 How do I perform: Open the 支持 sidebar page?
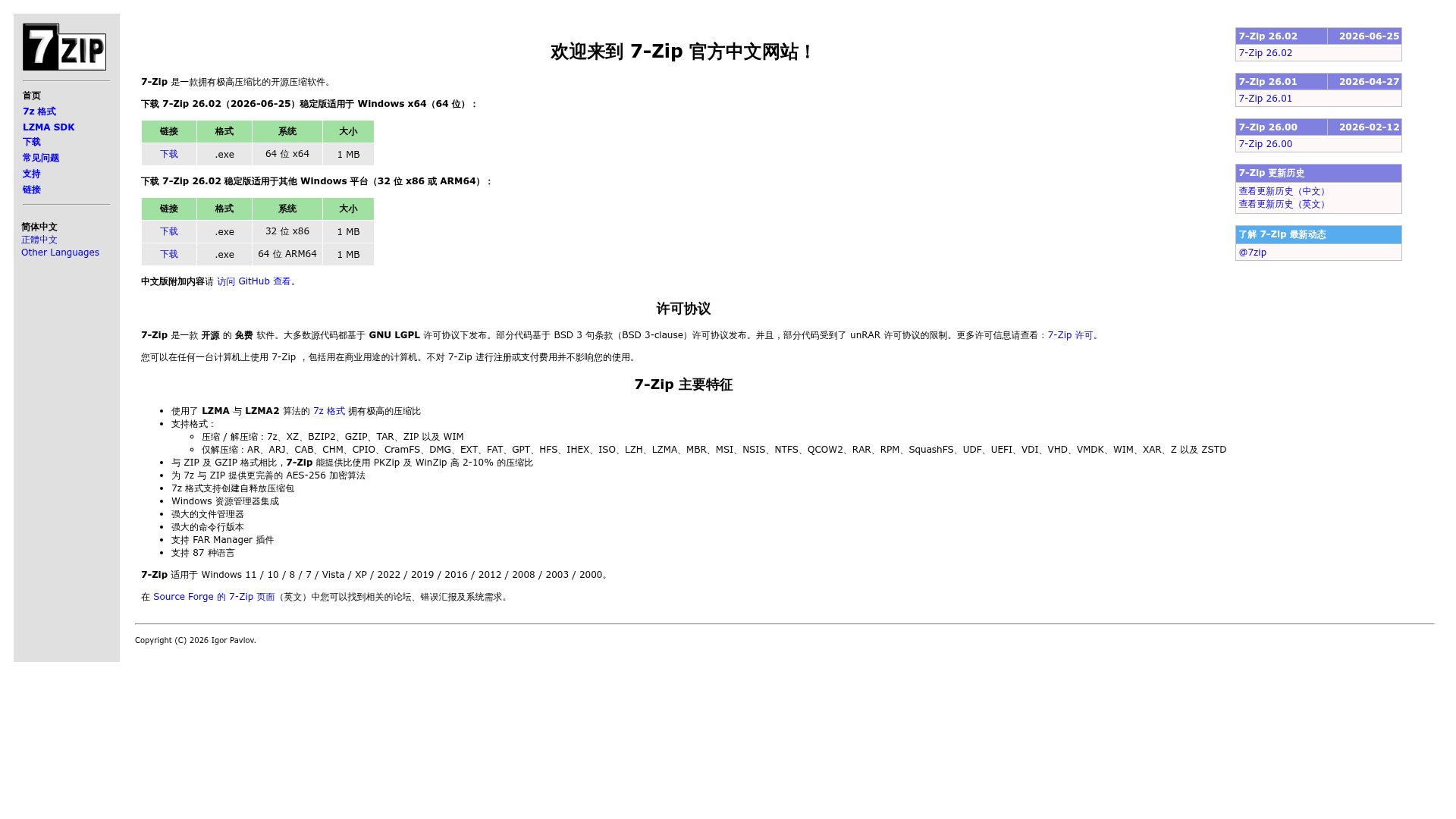pos(32,174)
